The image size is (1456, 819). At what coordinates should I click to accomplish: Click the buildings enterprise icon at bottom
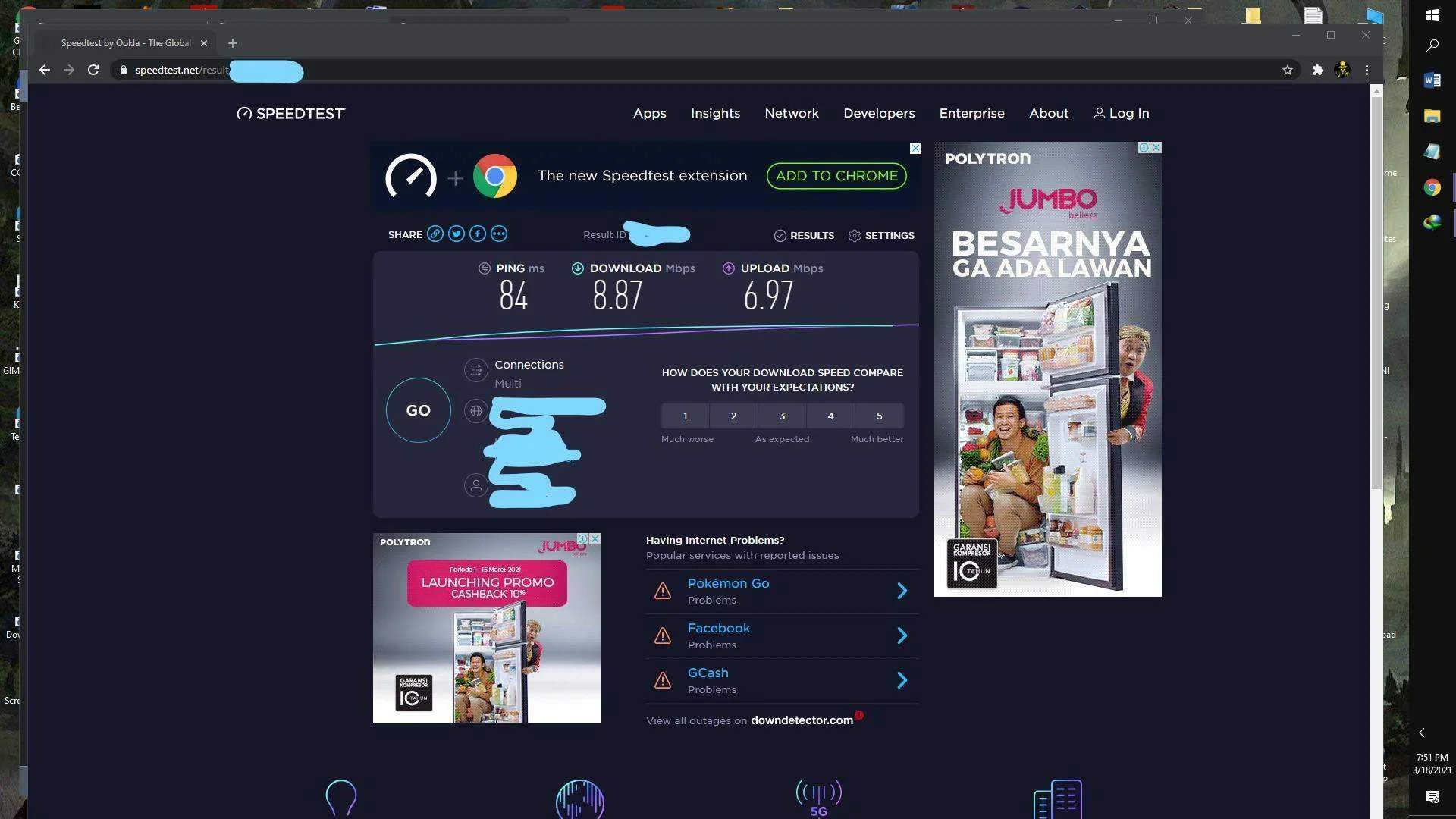coord(1057,799)
